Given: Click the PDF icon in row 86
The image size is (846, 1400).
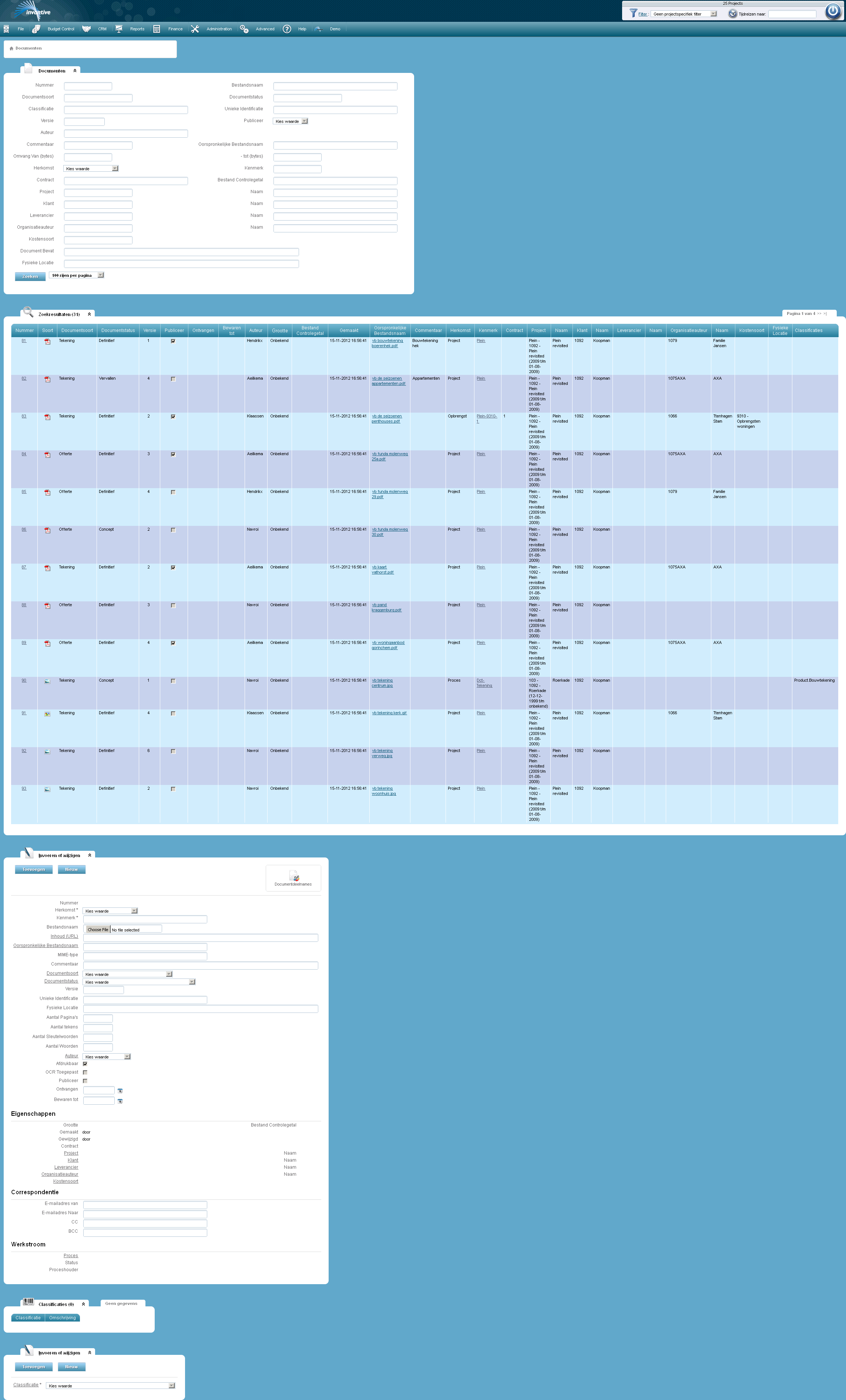Looking at the screenshot, I should tap(48, 530).
